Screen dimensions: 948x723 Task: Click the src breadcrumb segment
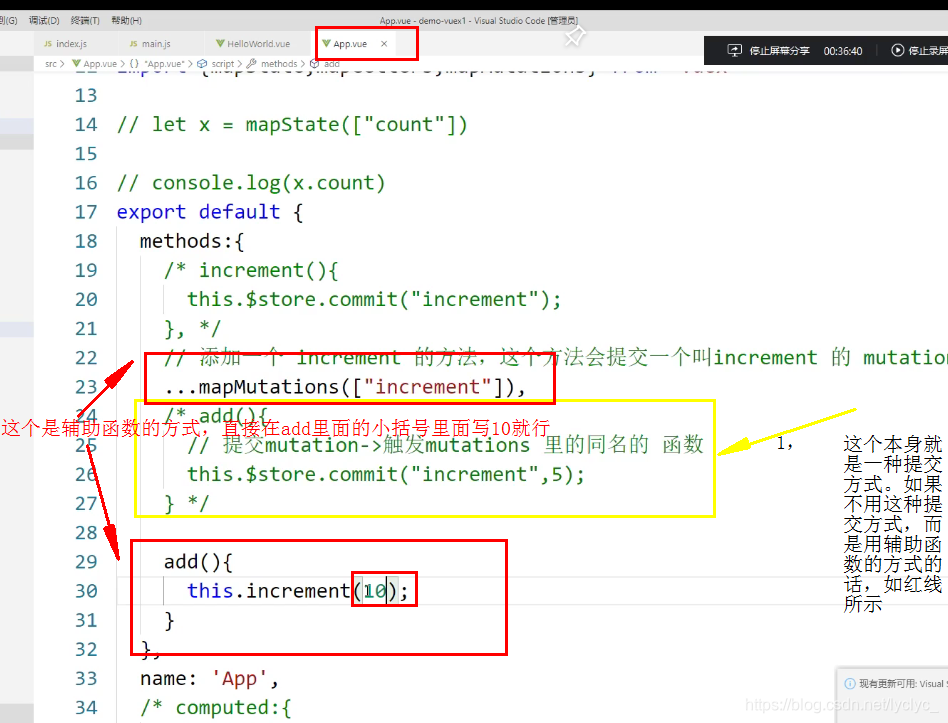[x=51, y=63]
